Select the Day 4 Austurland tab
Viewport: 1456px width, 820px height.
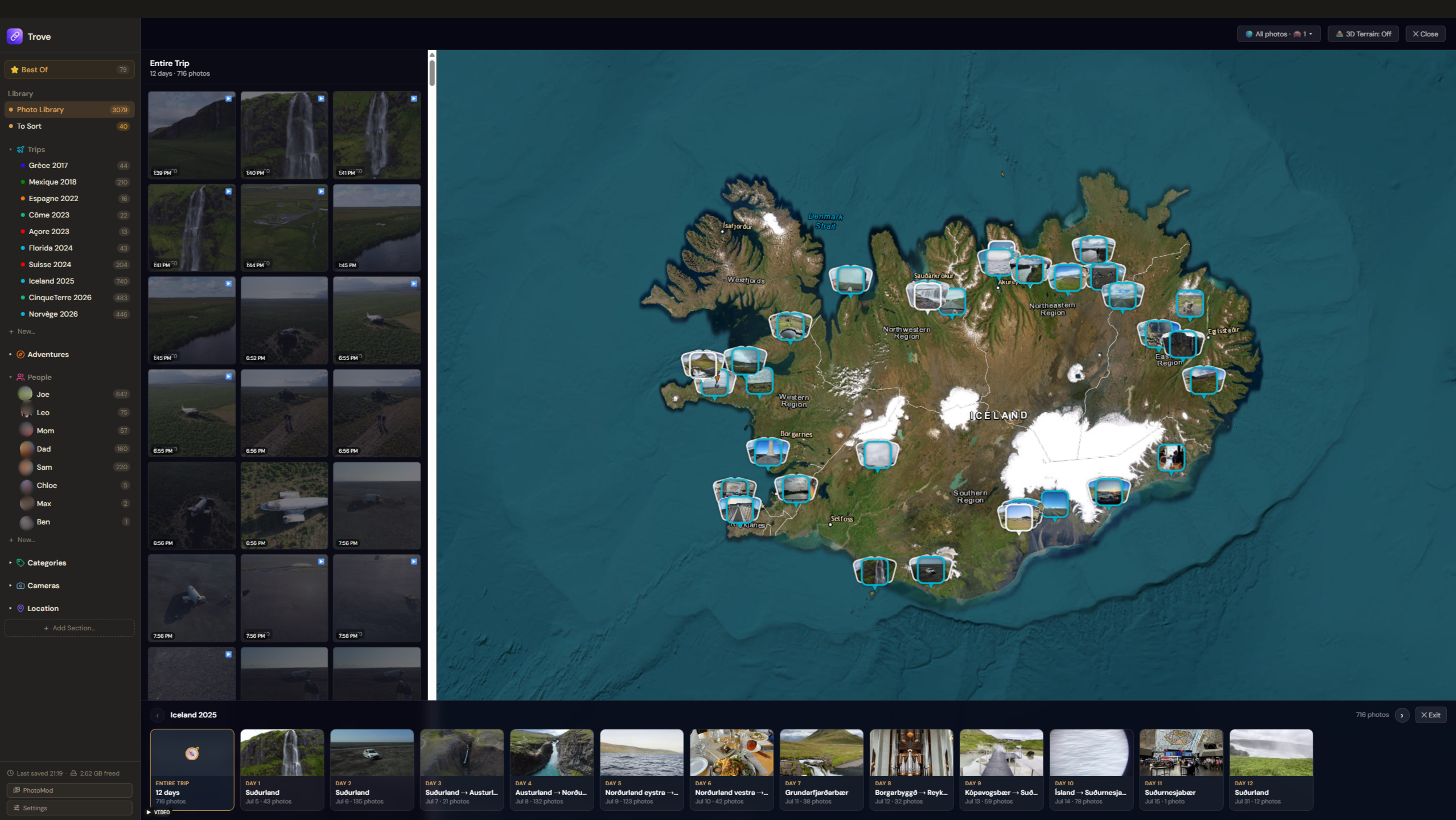(552, 769)
